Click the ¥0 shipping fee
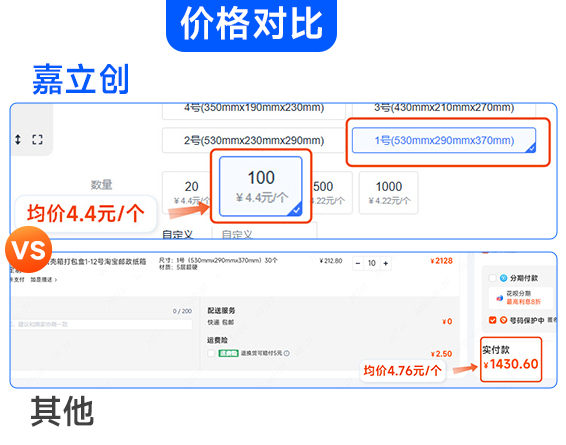Screen dimensions: 566x445 447,321
